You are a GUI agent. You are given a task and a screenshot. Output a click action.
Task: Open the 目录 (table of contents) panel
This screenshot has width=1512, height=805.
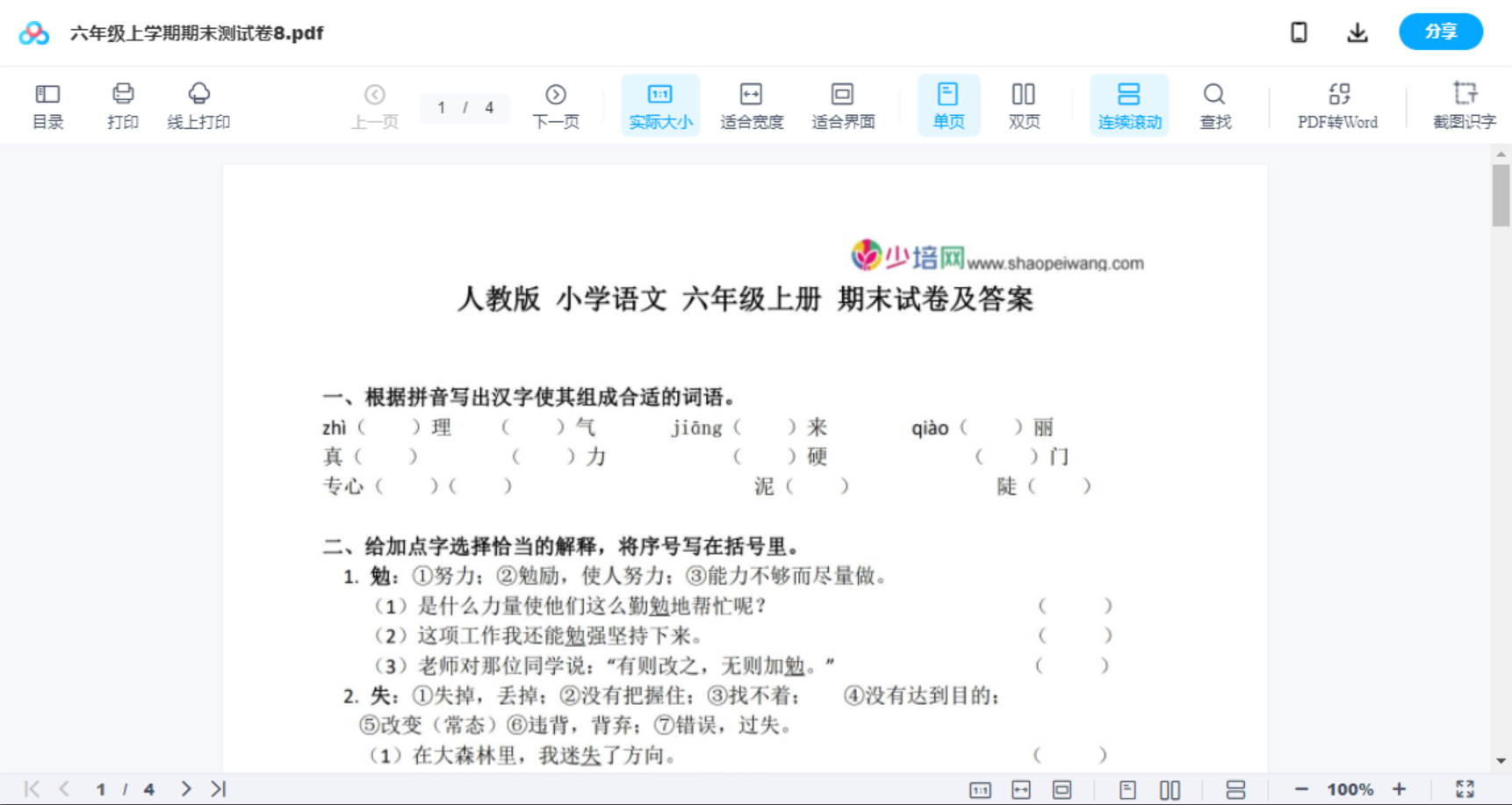pyautogui.click(x=47, y=104)
